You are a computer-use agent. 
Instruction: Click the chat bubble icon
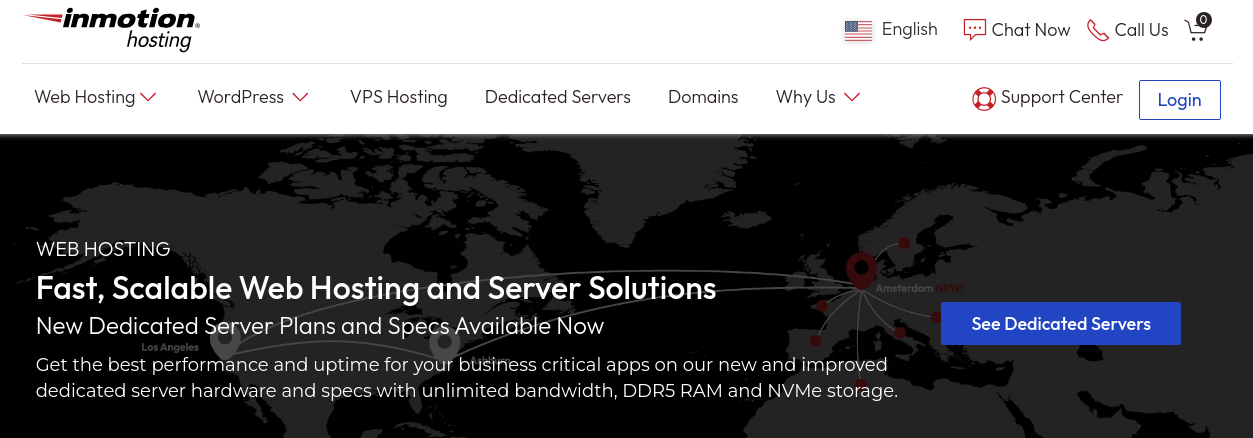pyautogui.click(x=974, y=30)
